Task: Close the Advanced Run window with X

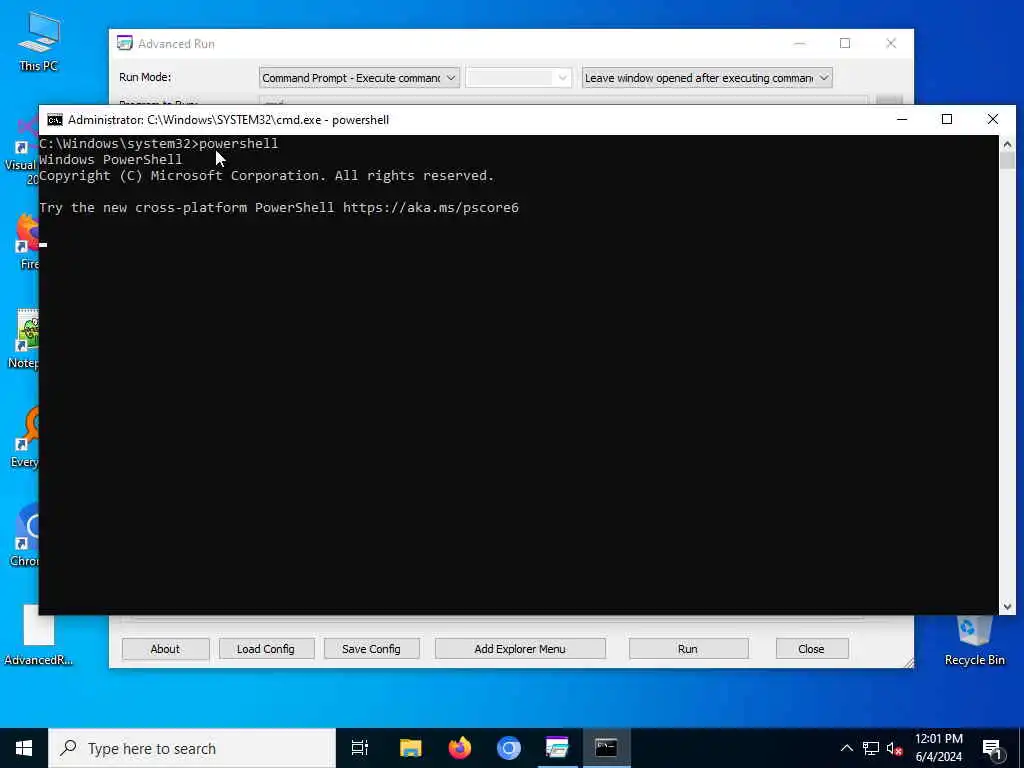Action: coord(891,43)
